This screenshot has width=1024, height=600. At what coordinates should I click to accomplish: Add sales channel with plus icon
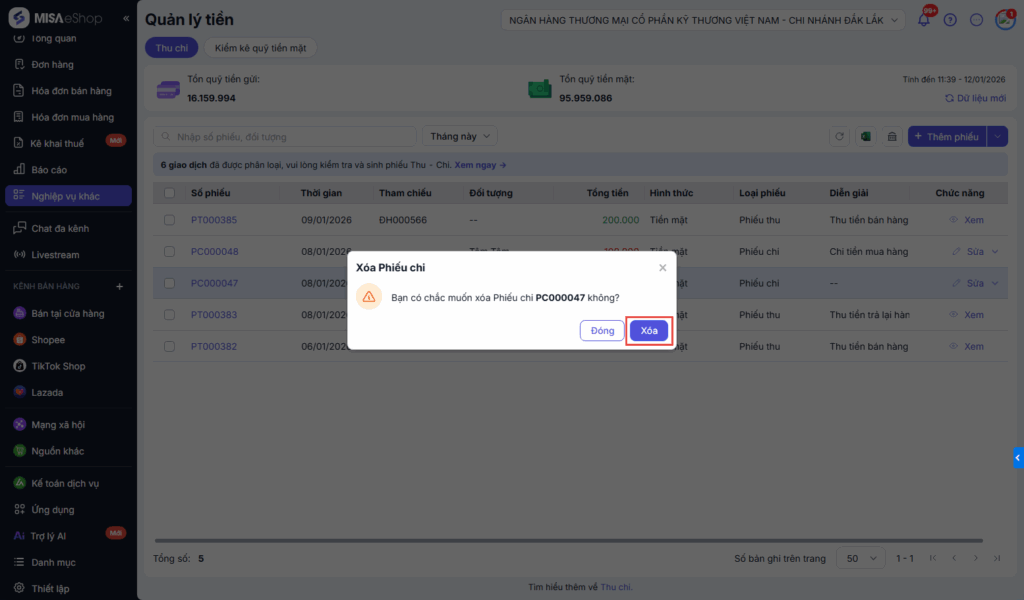[x=120, y=287]
